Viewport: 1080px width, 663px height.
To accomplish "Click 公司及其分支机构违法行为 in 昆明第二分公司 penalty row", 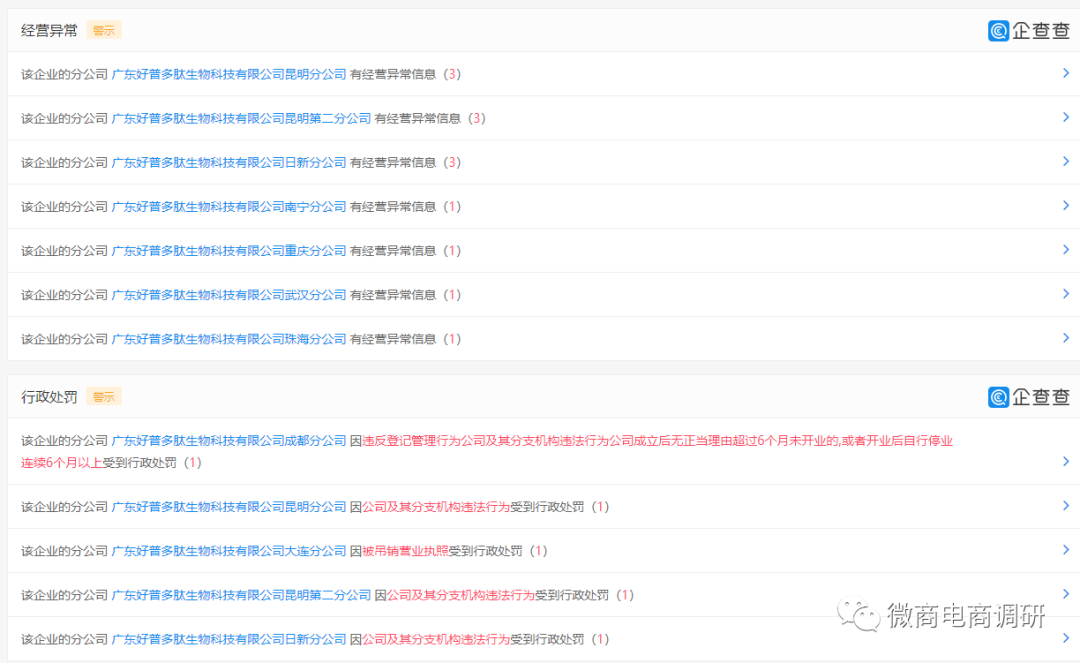I will tap(461, 595).
